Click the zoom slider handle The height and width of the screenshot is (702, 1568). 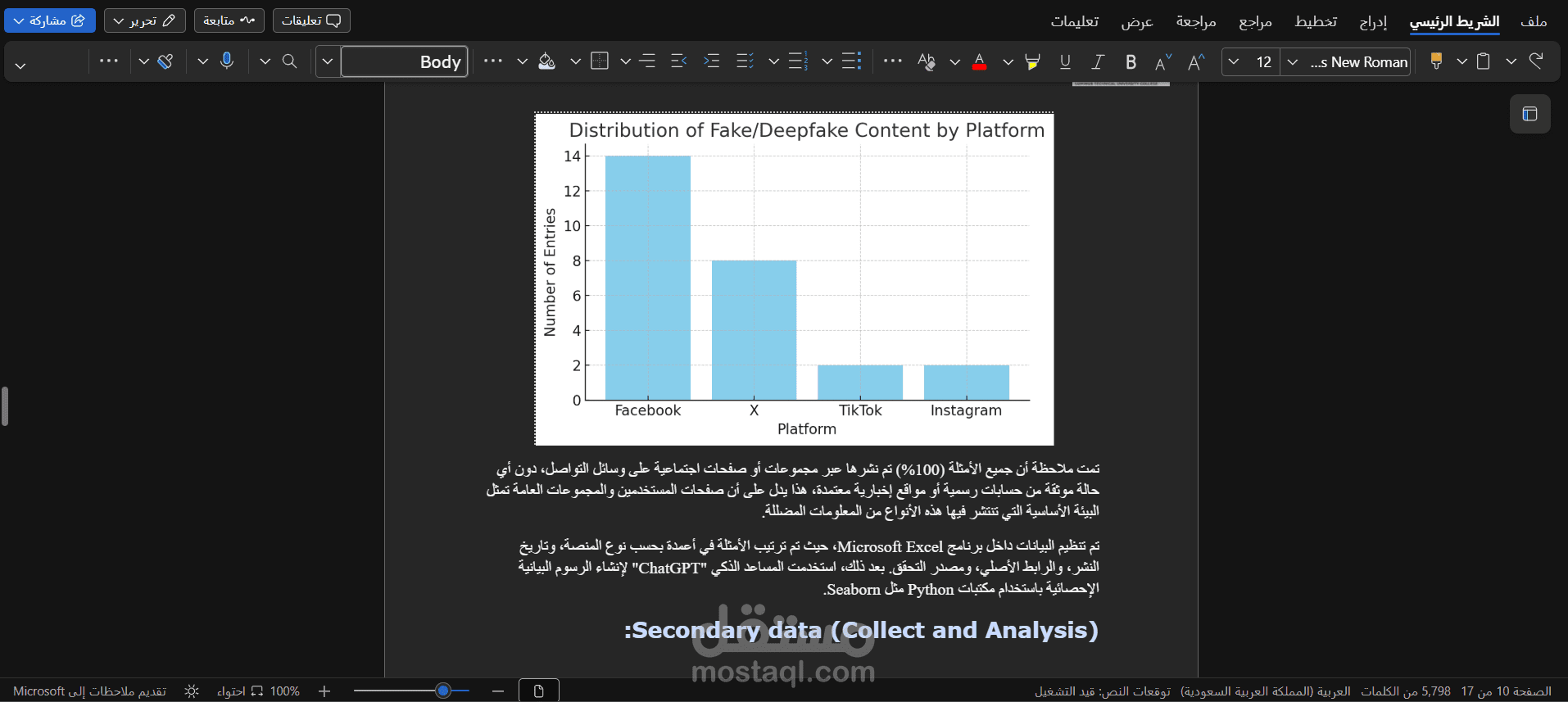[443, 691]
